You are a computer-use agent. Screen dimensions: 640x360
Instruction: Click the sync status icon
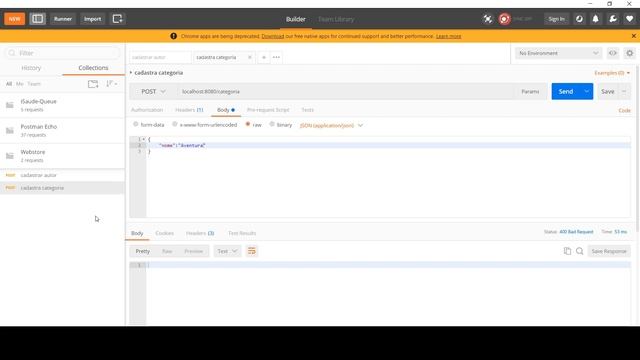(504, 19)
